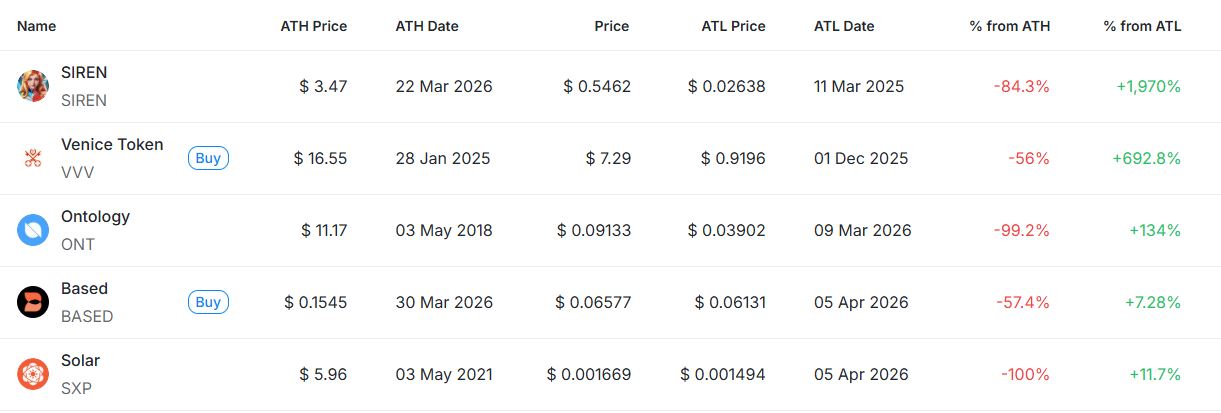Sort by % from ATH header
1221x413 pixels.
click(1009, 26)
